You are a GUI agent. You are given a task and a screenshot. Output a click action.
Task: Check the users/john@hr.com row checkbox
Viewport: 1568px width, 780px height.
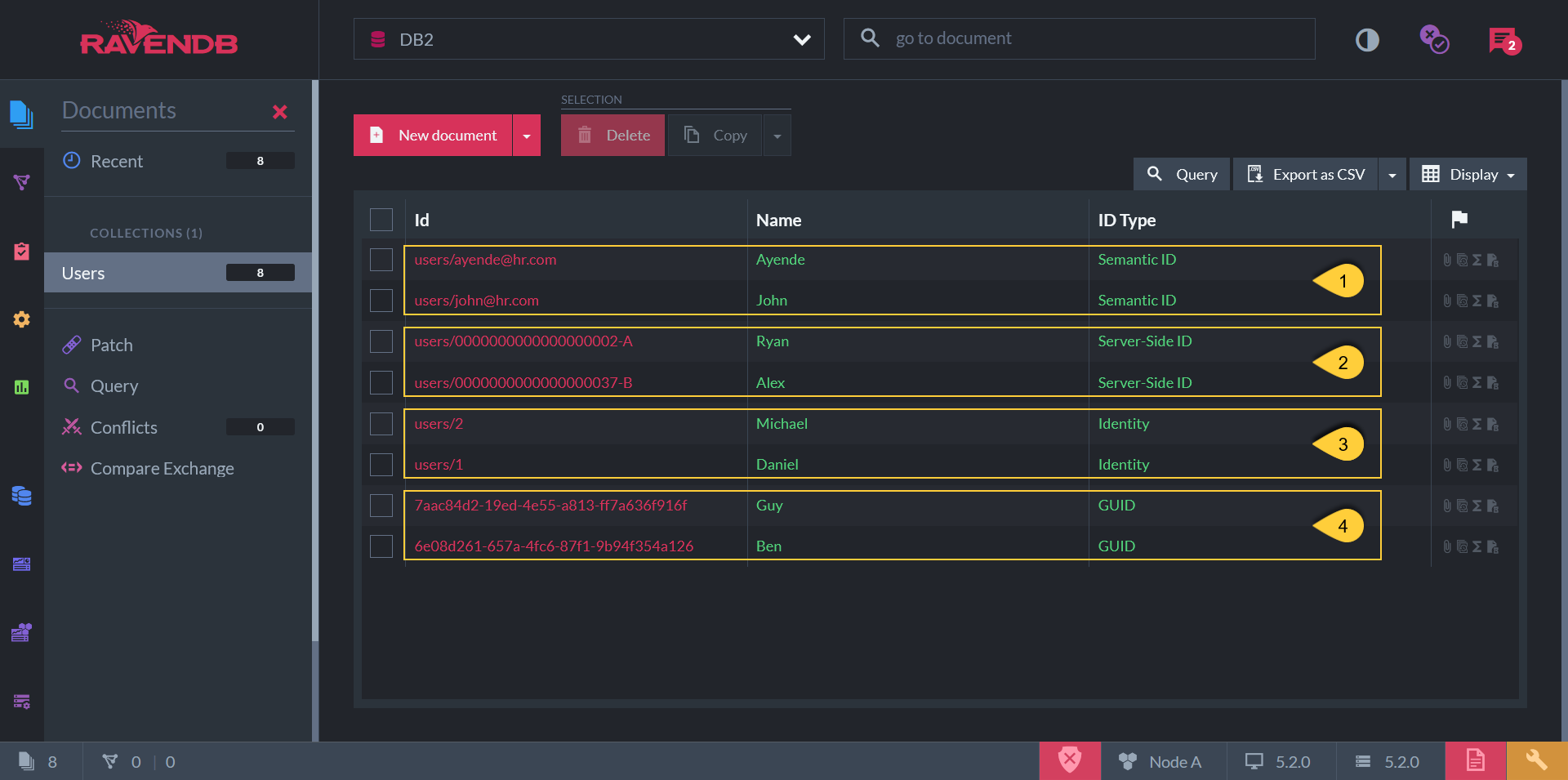coord(381,301)
